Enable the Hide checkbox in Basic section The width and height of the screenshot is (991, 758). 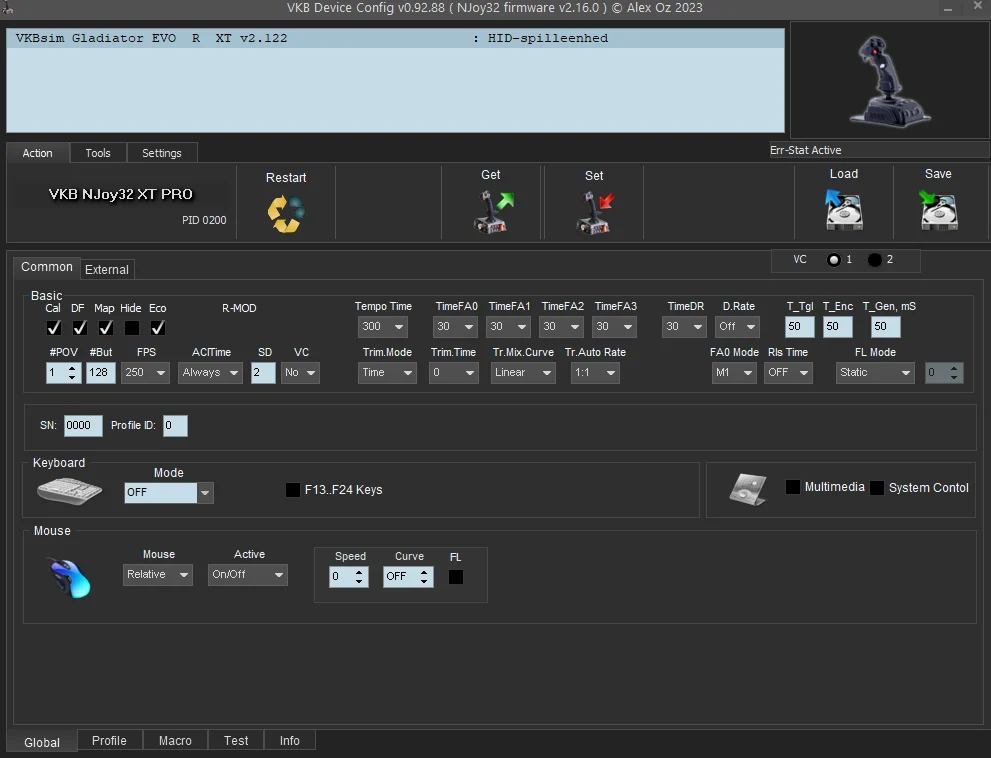[131, 327]
